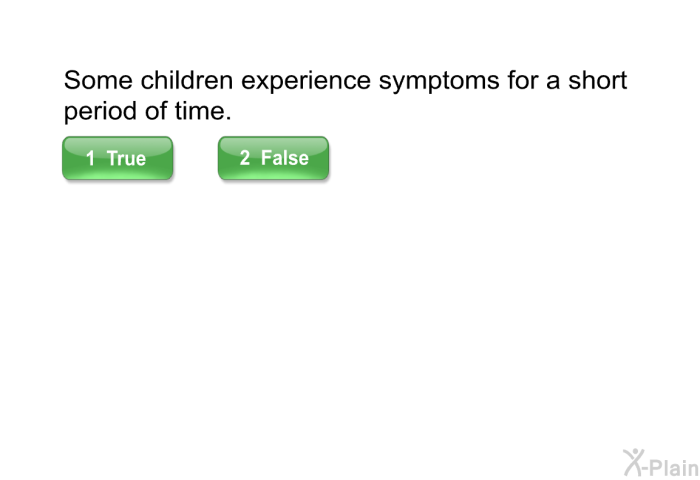Click the question text about children's symptoms

pyautogui.click(x=346, y=95)
